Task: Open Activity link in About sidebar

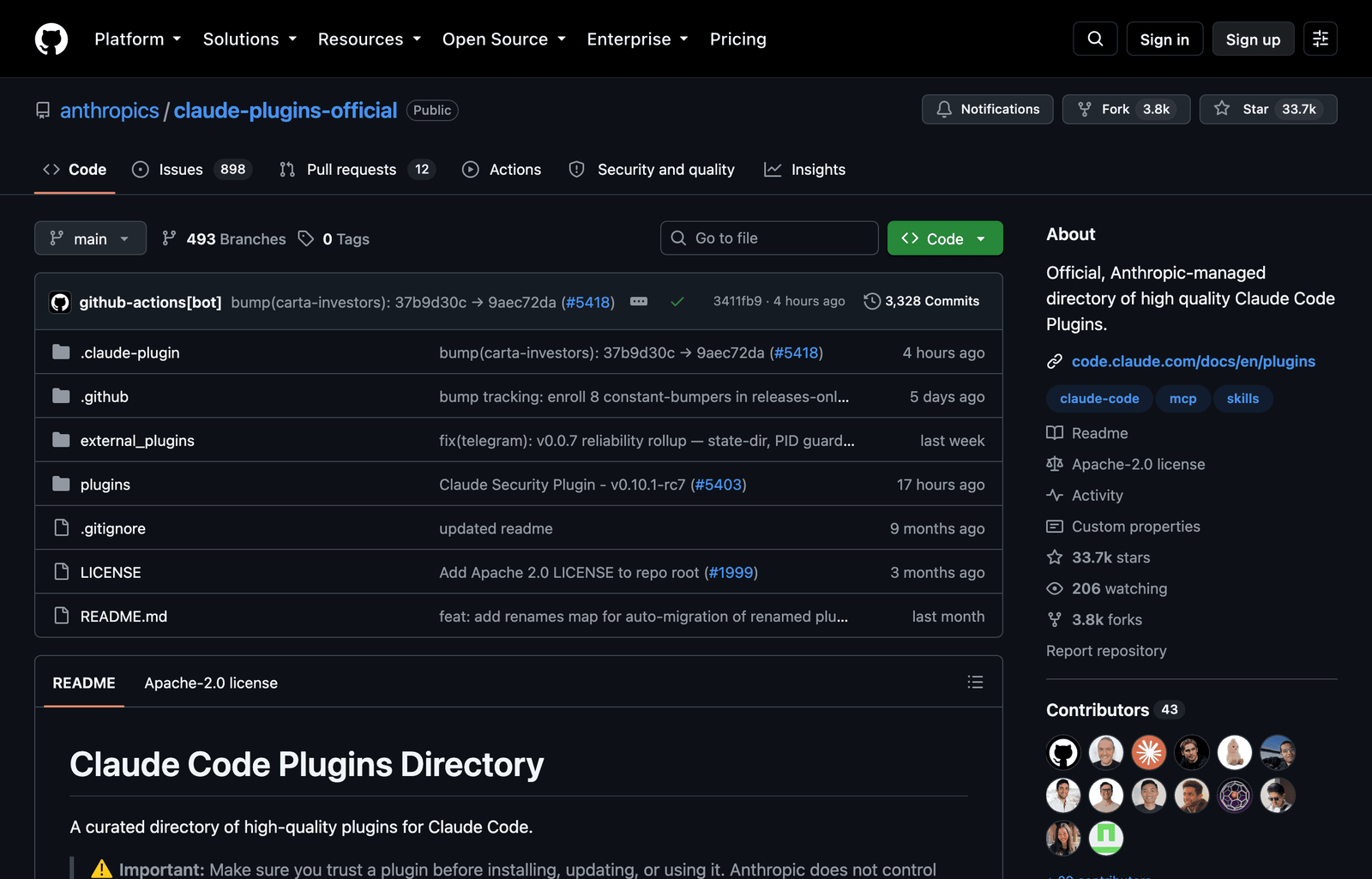Action: (x=1085, y=496)
